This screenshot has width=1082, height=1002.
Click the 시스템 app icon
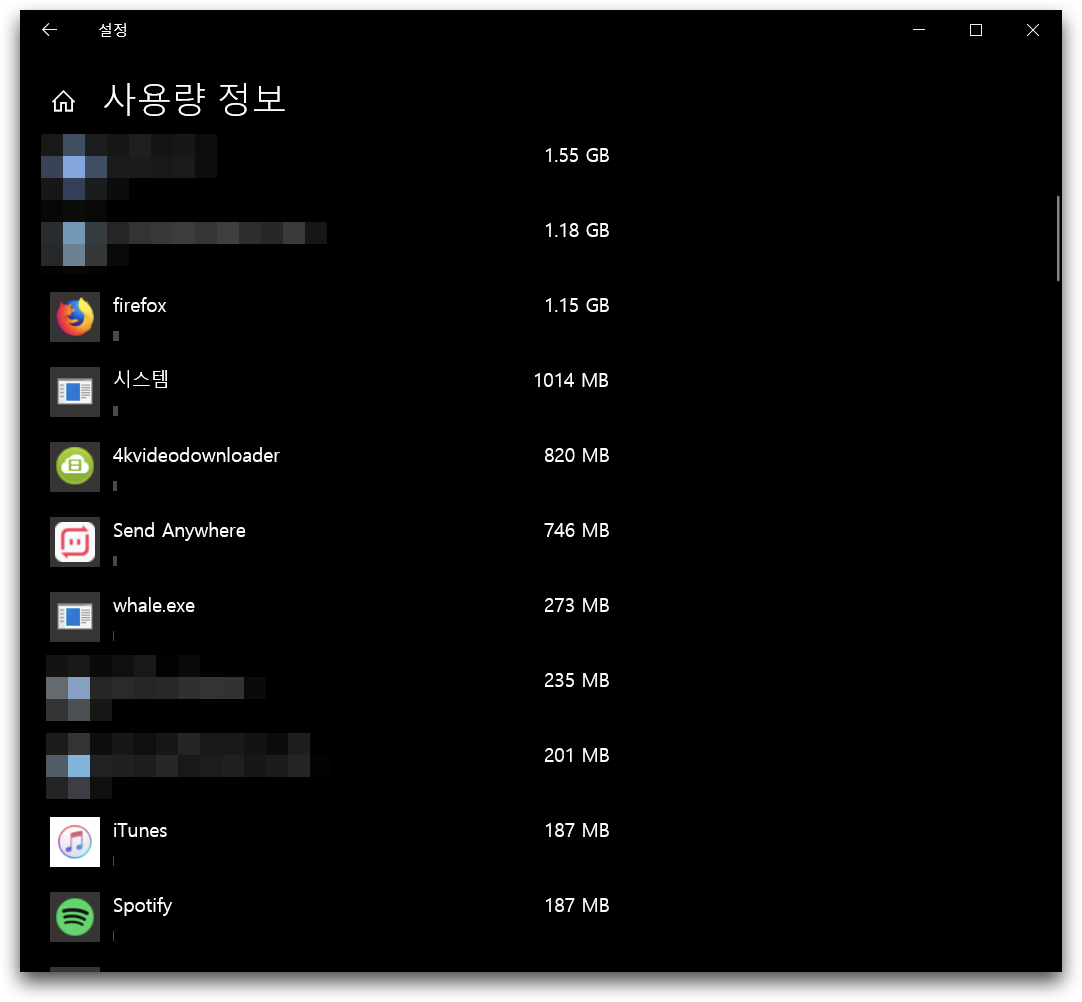pyautogui.click(x=75, y=392)
